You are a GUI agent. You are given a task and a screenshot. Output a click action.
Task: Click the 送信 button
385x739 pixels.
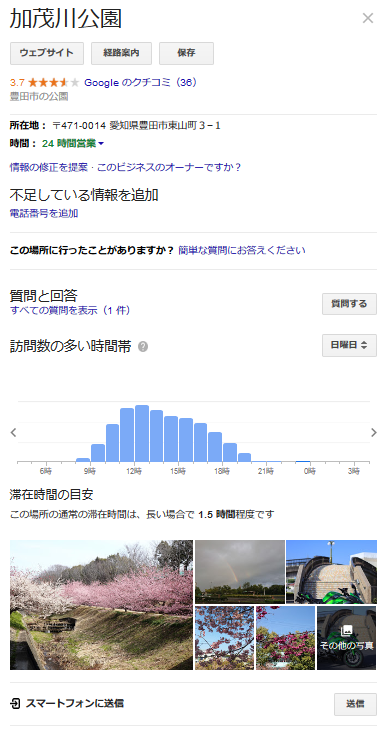[x=355, y=704]
